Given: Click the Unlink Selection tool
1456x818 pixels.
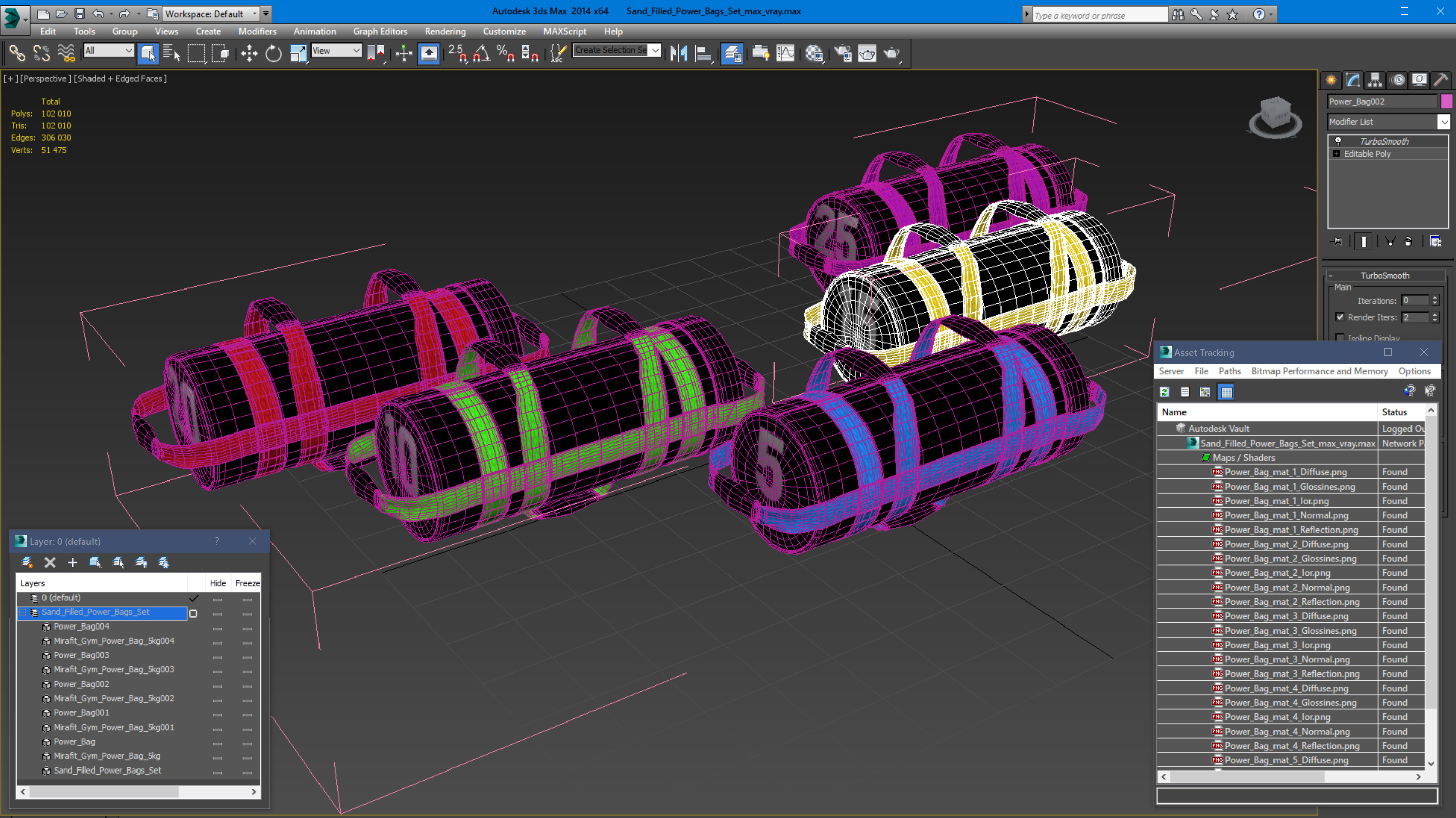Looking at the screenshot, I should click(x=41, y=54).
